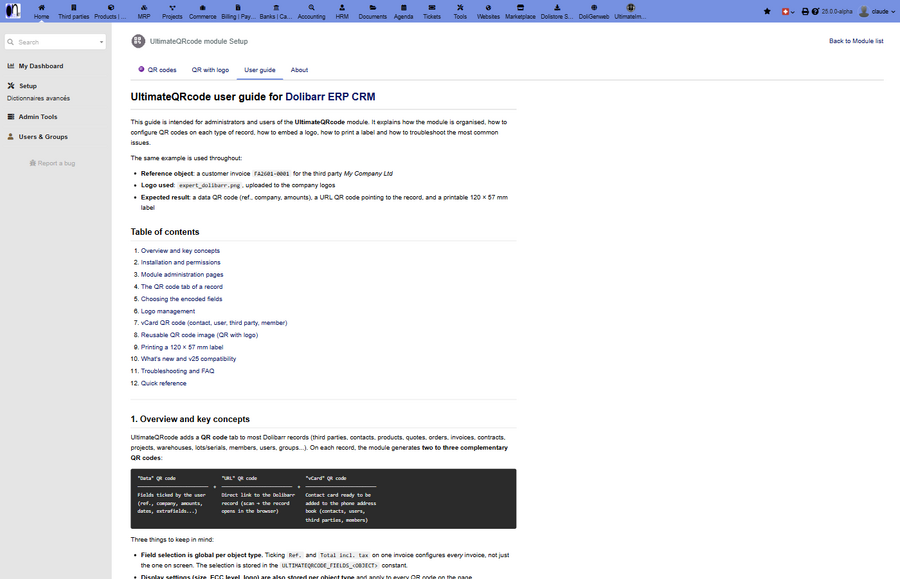Open Third parties top menu
900x579 pixels.
tap(73, 11)
